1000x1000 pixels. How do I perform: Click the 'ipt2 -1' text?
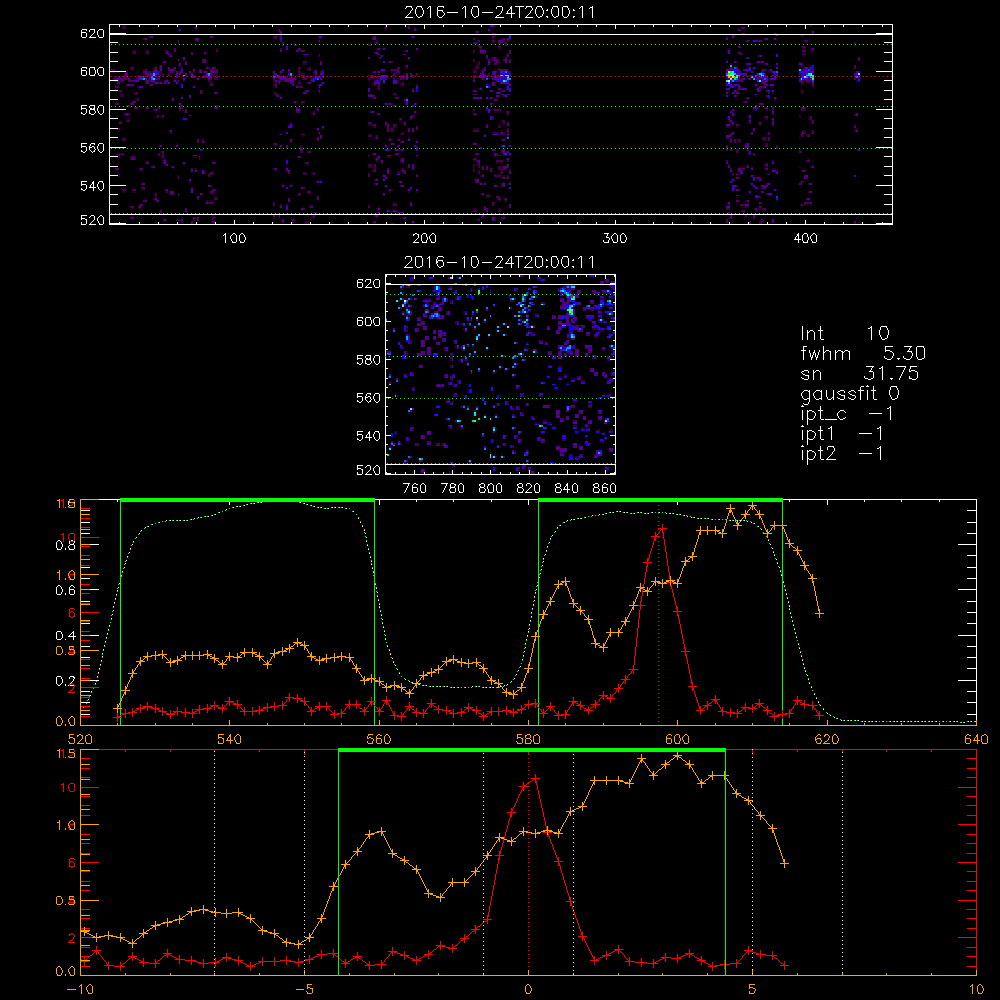tap(842, 453)
